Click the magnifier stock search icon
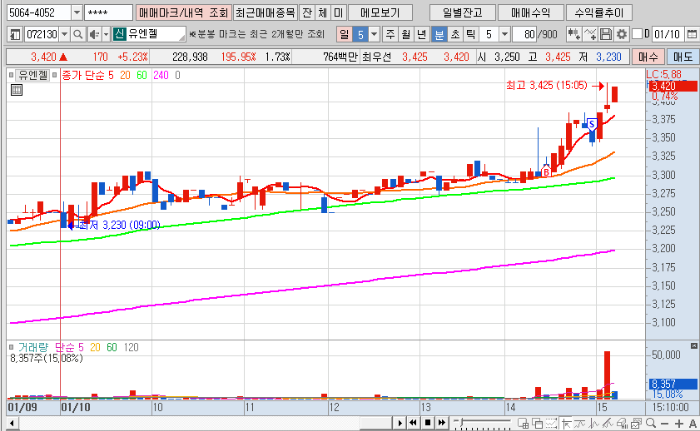Screen dimensions: 700x431 click(x=78, y=34)
